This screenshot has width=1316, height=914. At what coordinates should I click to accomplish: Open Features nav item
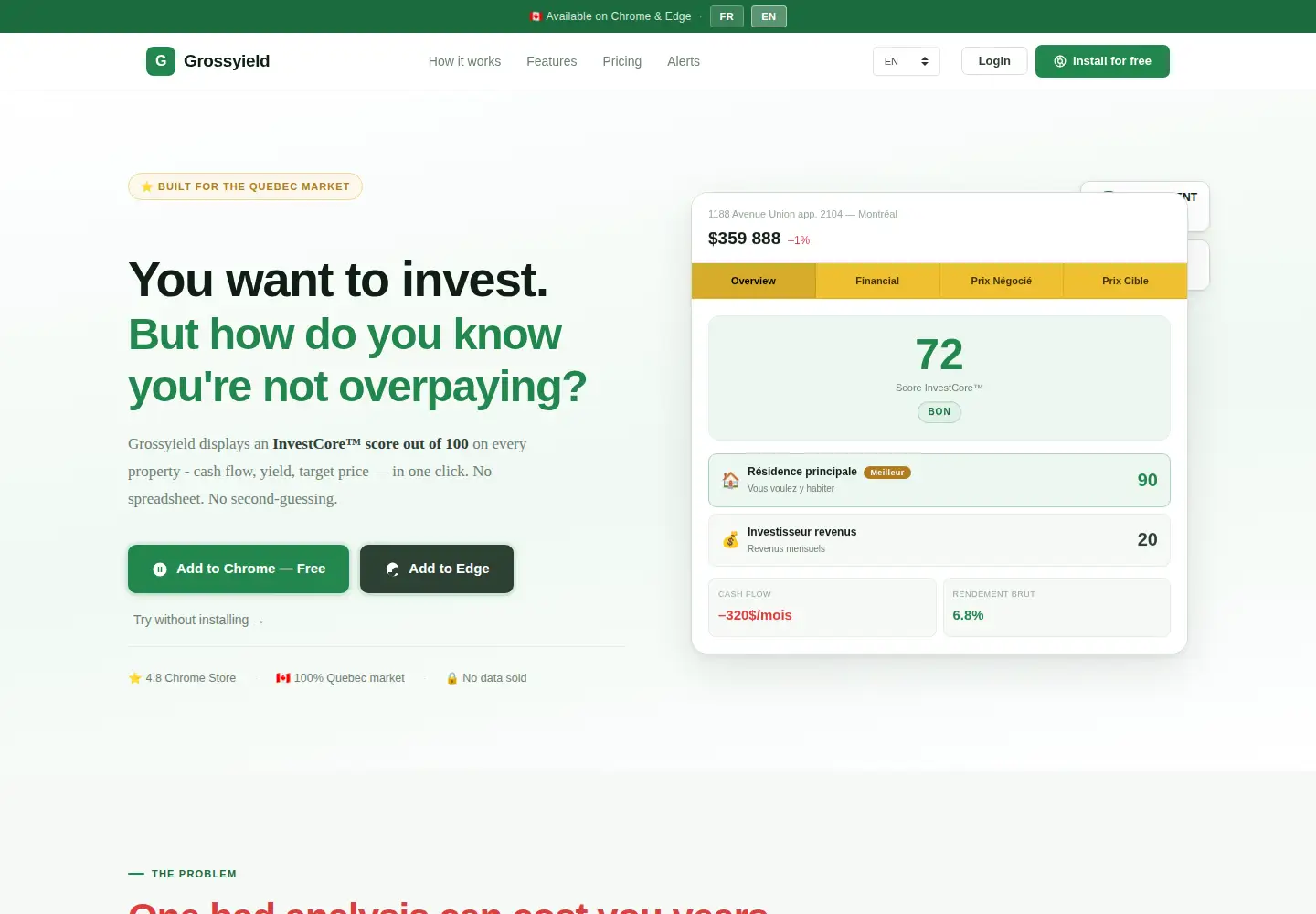click(551, 61)
